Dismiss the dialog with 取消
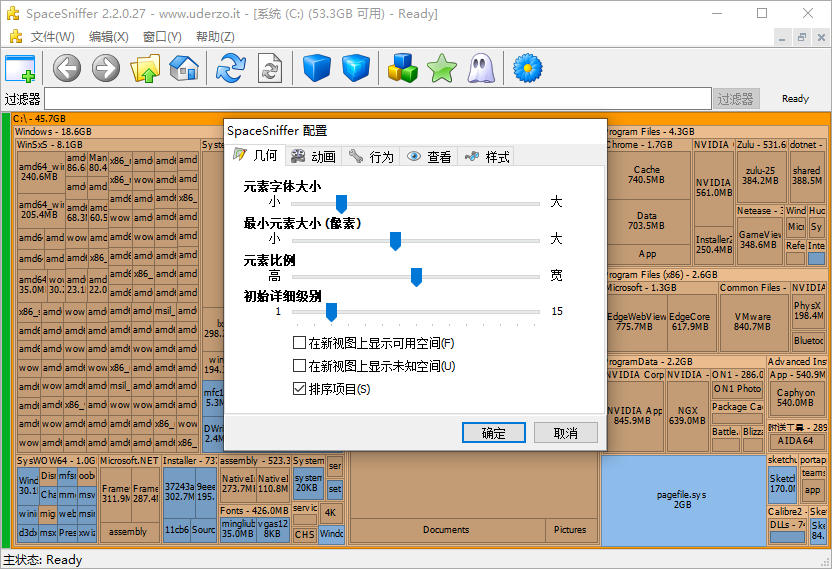832x569 pixels. (x=566, y=433)
